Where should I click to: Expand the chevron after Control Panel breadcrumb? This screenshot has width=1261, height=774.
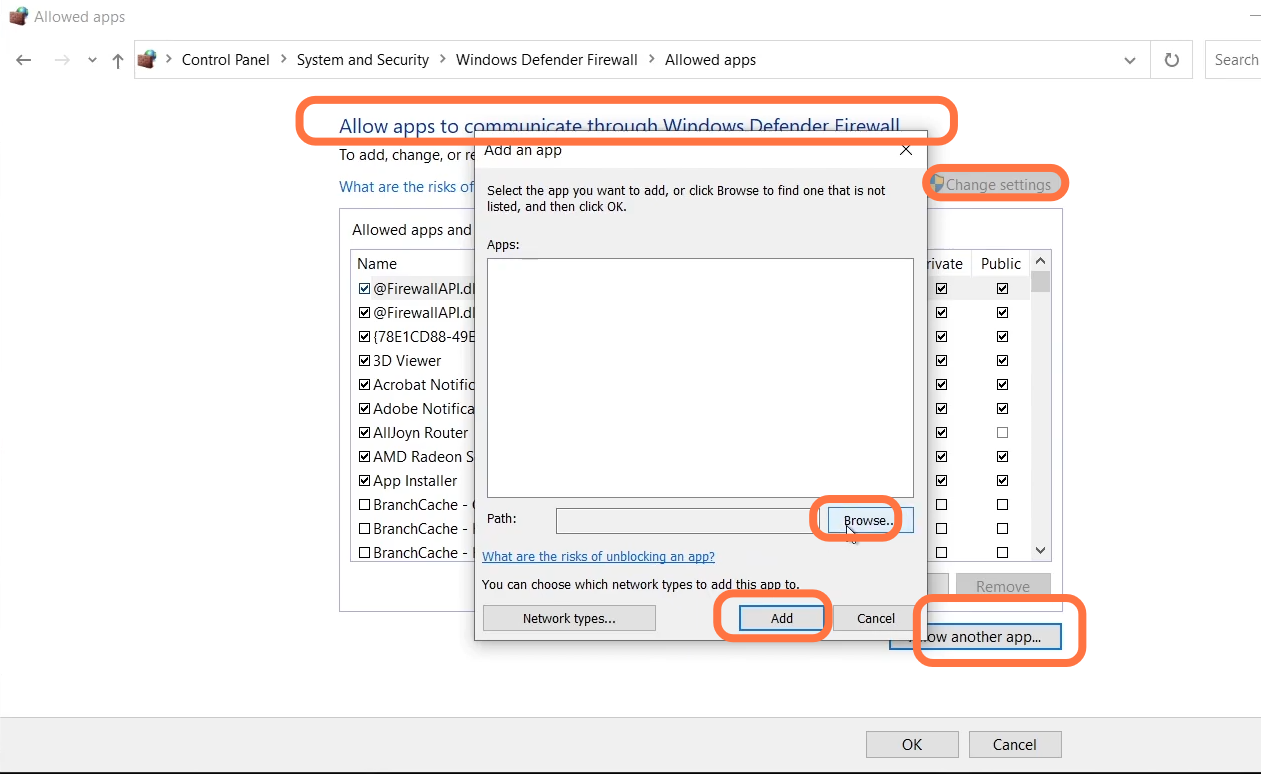click(x=284, y=60)
